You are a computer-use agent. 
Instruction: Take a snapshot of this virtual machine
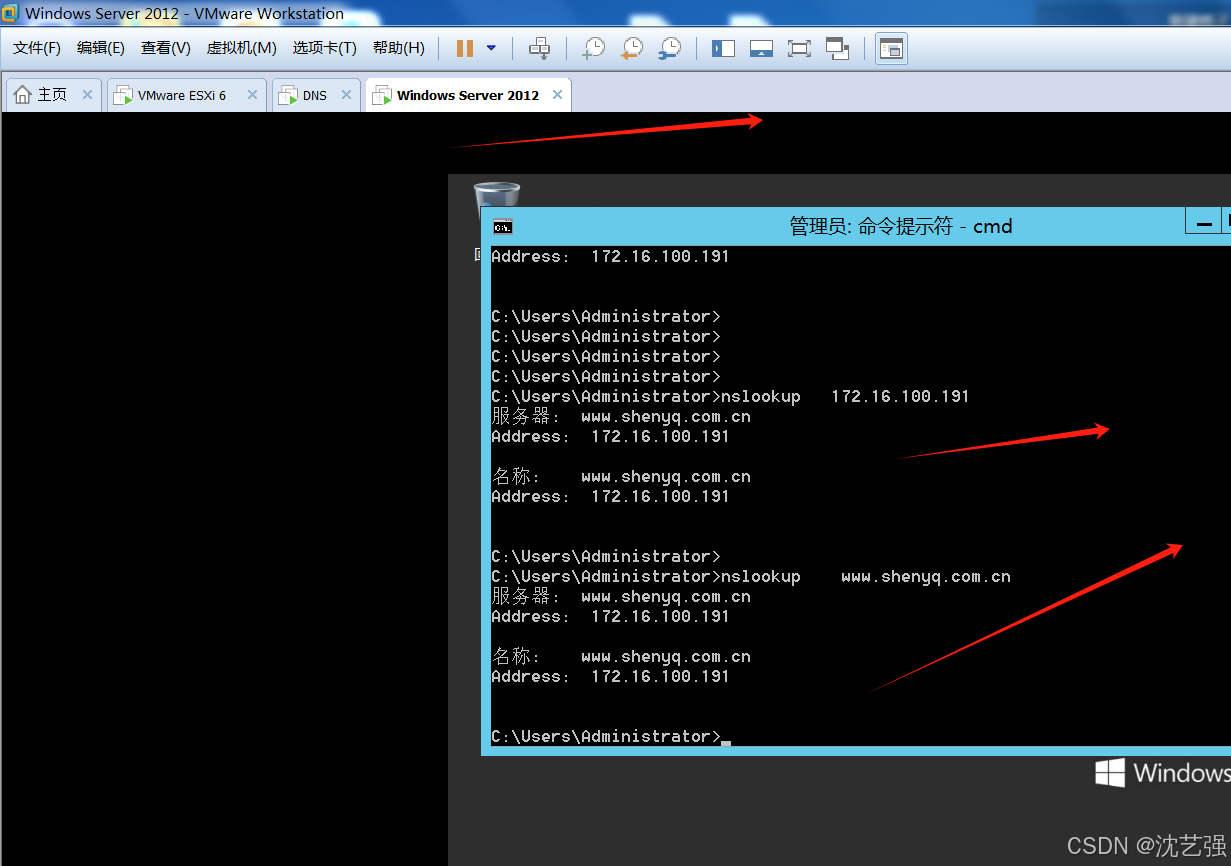click(x=594, y=48)
